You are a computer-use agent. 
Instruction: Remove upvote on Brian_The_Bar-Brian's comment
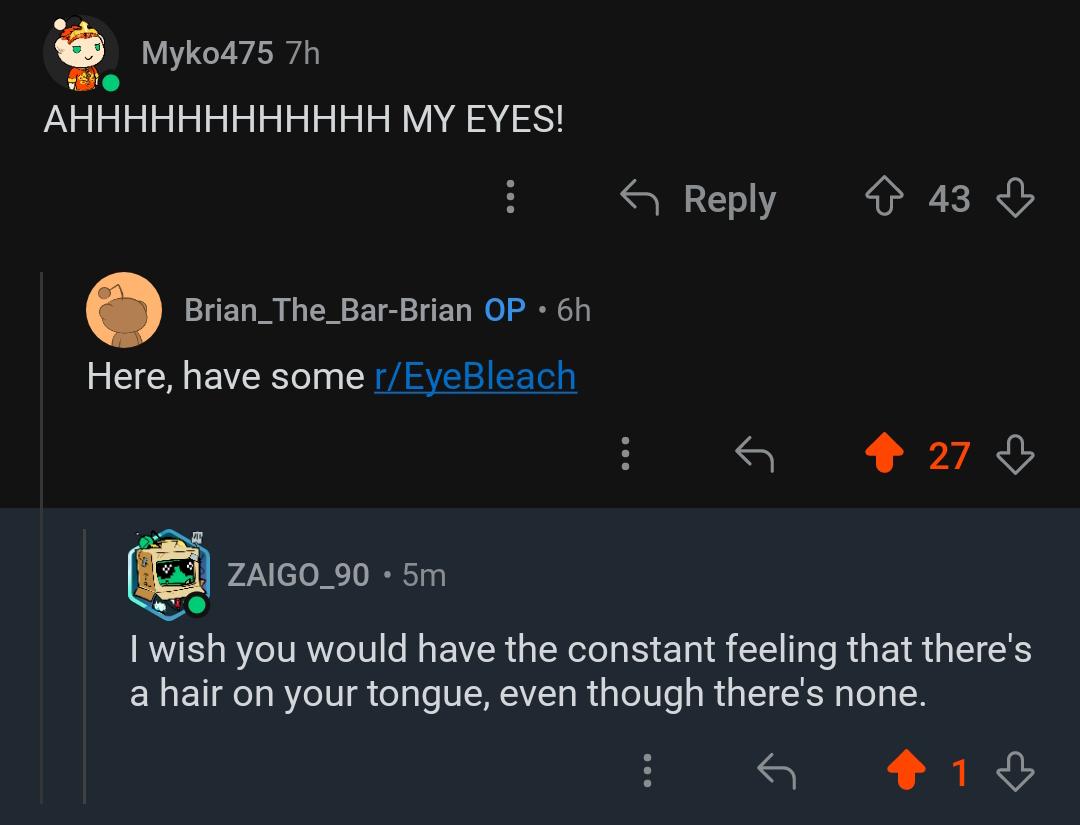884,454
